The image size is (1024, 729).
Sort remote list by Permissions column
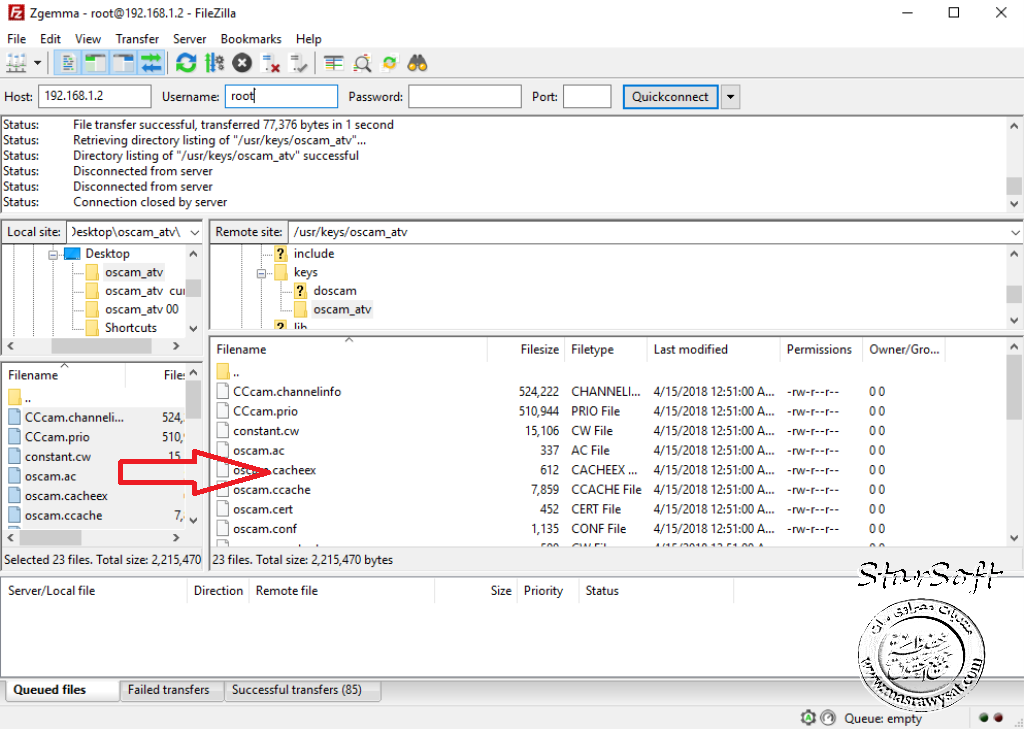pyautogui.click(x=821, y=349)
